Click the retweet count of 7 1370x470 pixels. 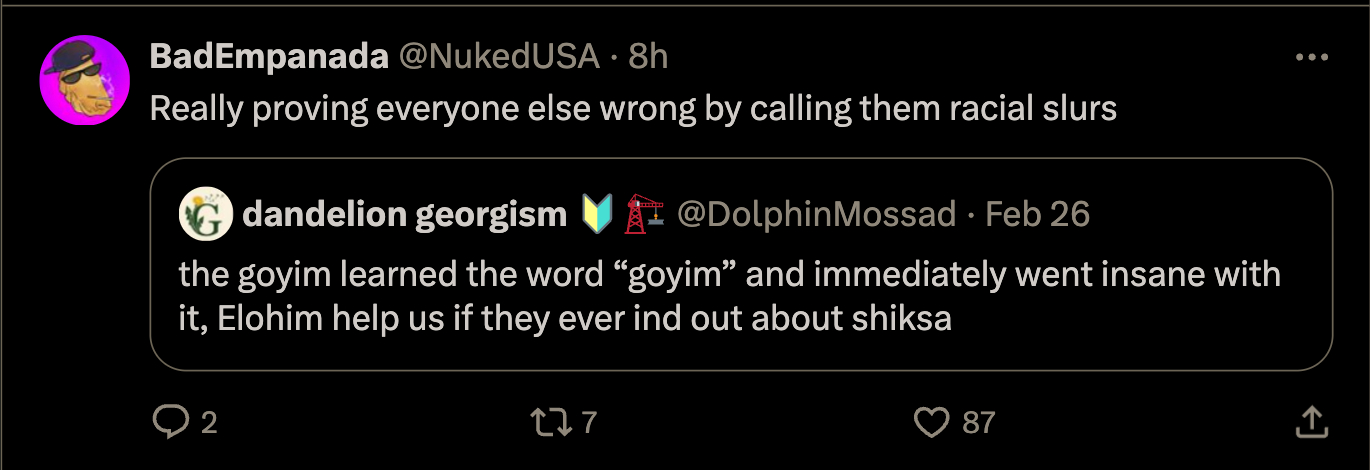pyautogui.click(x=589, y=423)
